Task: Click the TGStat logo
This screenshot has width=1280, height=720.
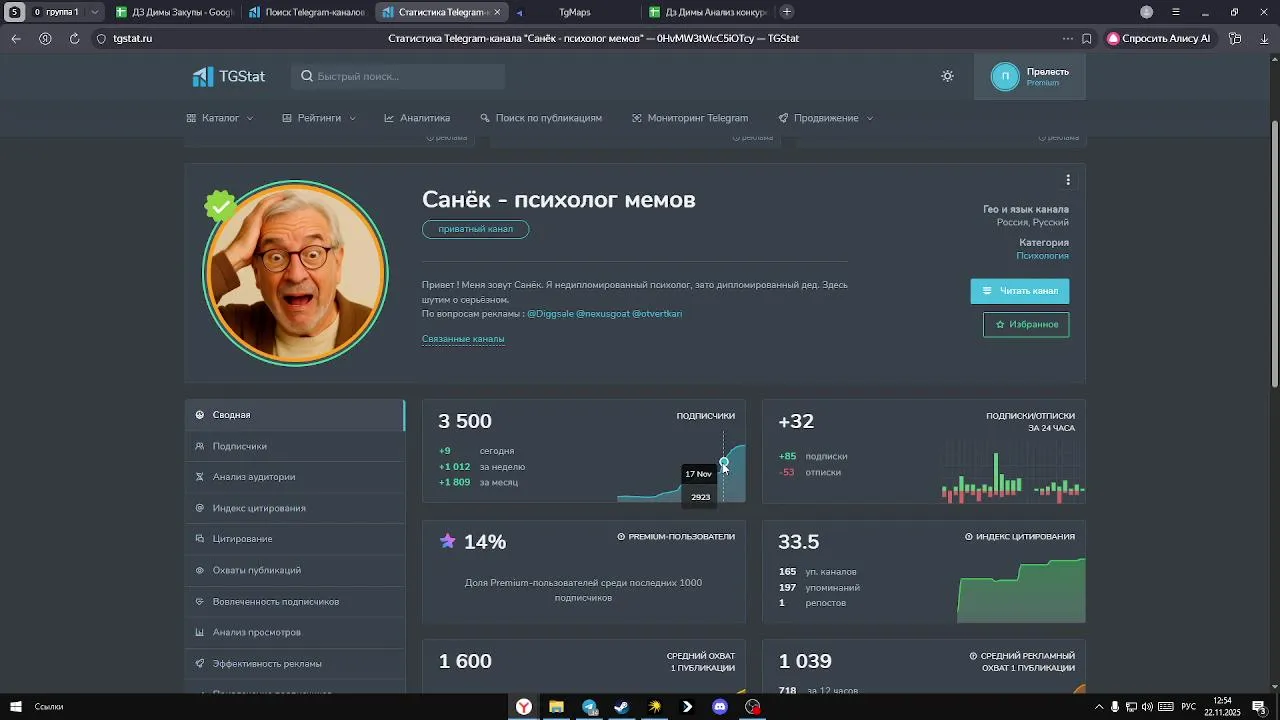Action: tap(229, 76)
